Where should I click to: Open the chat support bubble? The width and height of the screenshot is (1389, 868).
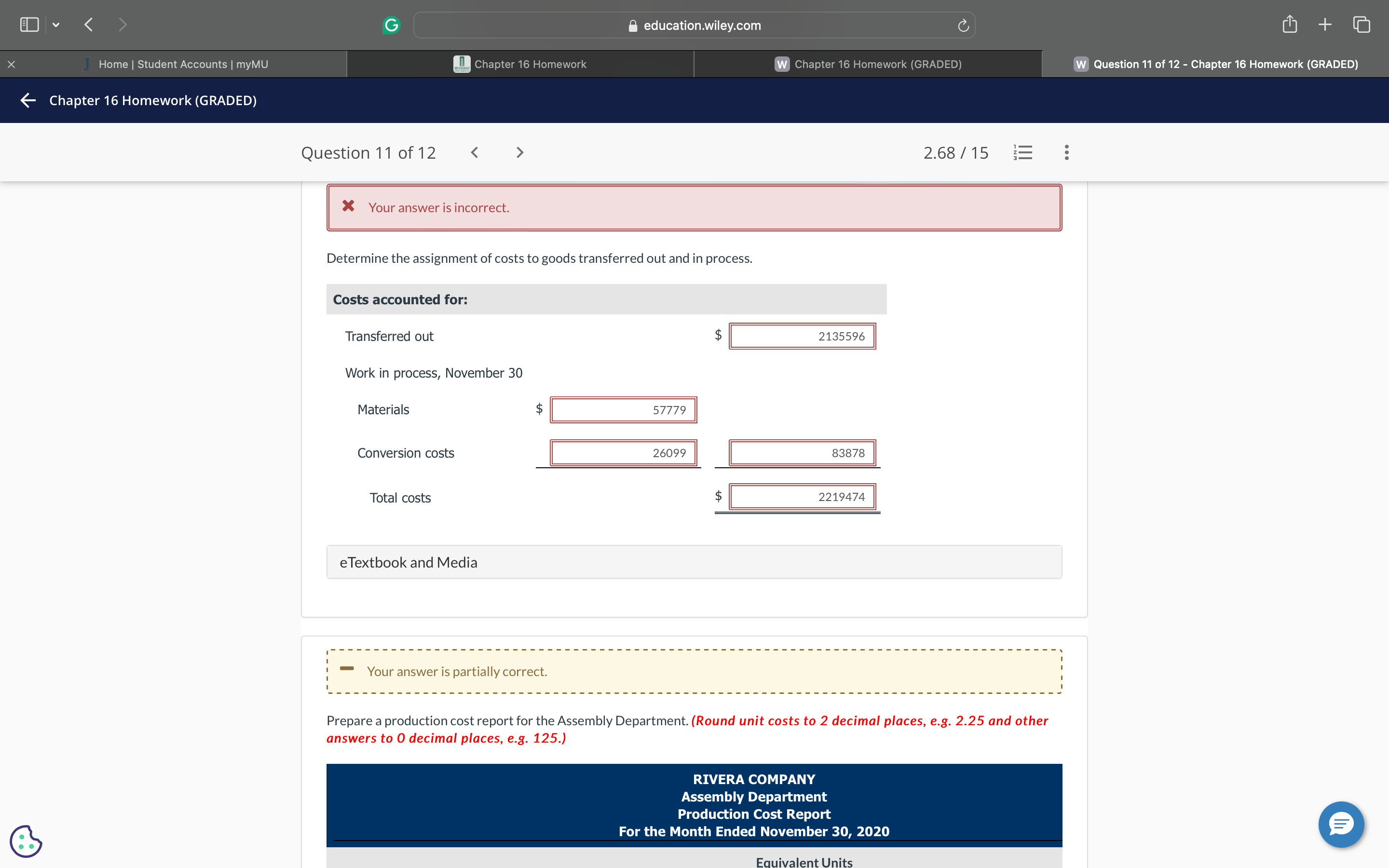tap(1341, 825)
